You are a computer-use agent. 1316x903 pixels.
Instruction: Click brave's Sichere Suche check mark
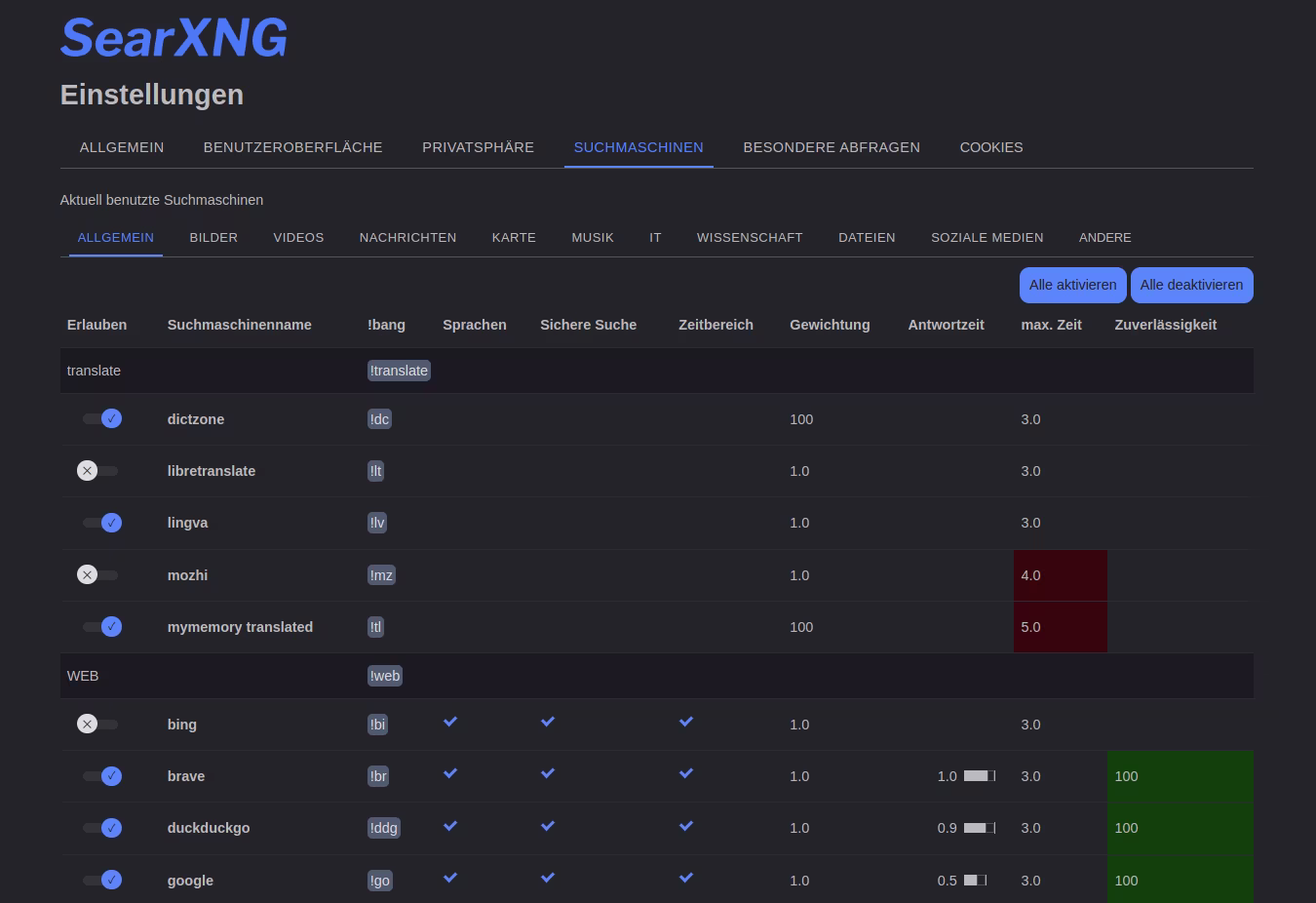[548, 774]
